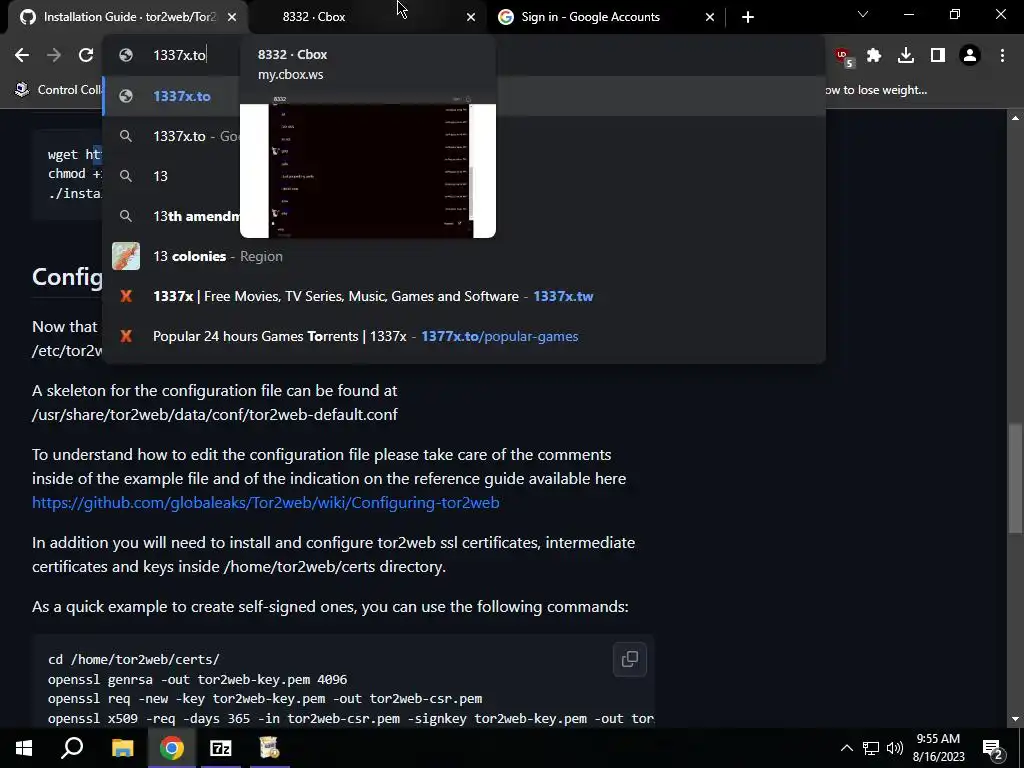Open the Configuring-tor2web wiki link
Image resolution: width=1024 pixels, height=768 pixels.
pyautogui.click(x=266, y=502)
